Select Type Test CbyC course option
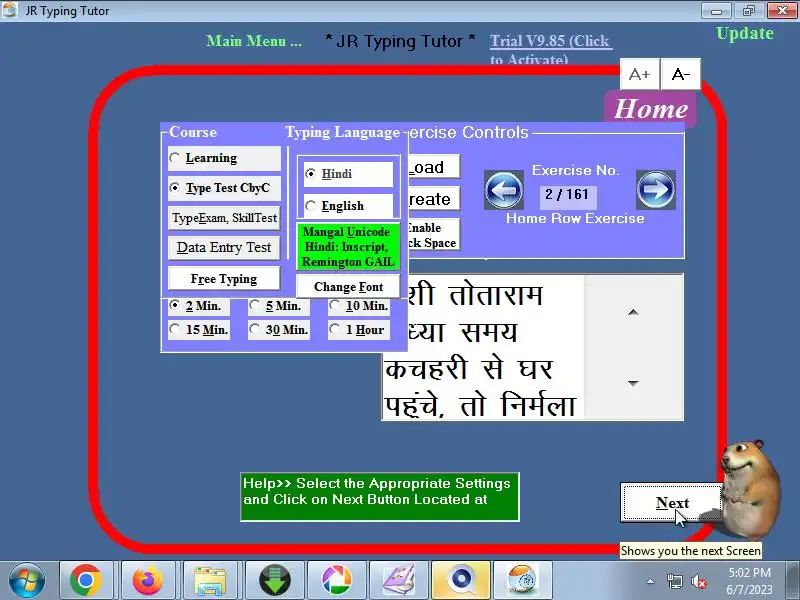 (x=224, y=188)
